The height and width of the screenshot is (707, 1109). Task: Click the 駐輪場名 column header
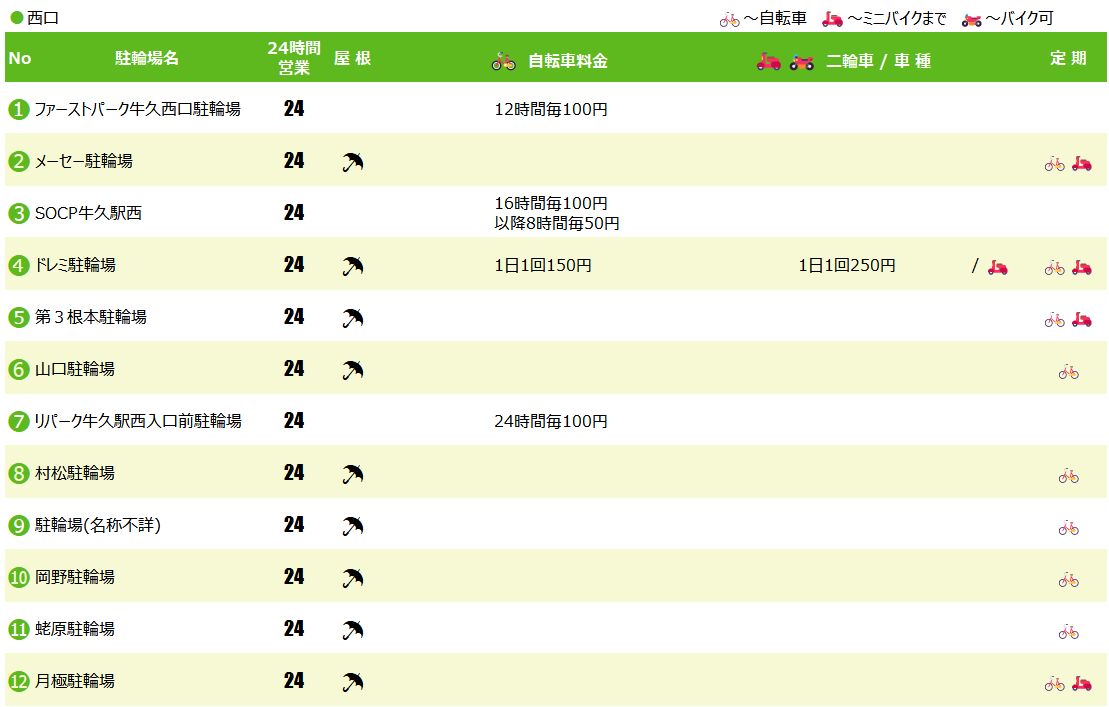[x=147, y=58]
